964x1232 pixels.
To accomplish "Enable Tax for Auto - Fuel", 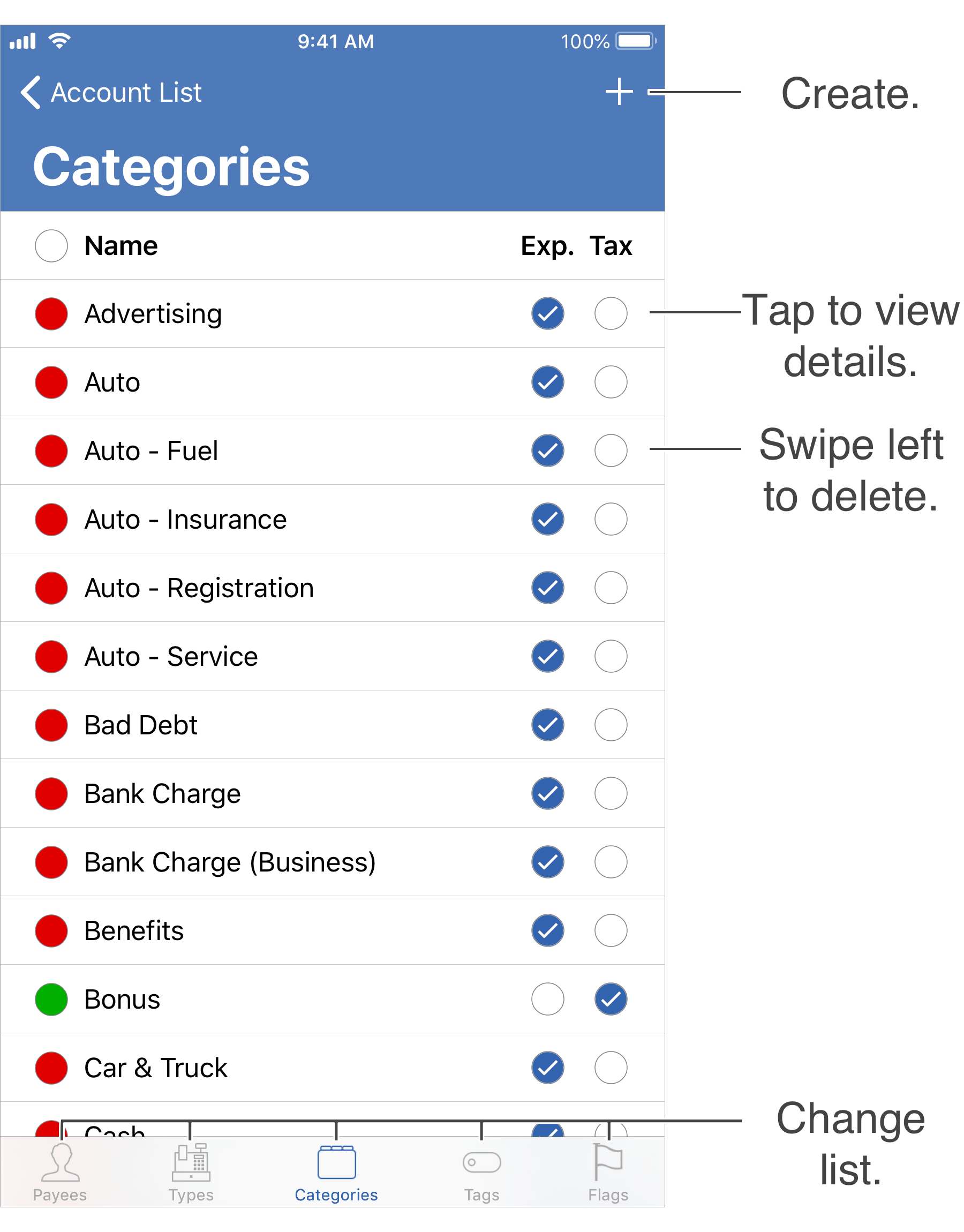I will click(x=611, y=450).
